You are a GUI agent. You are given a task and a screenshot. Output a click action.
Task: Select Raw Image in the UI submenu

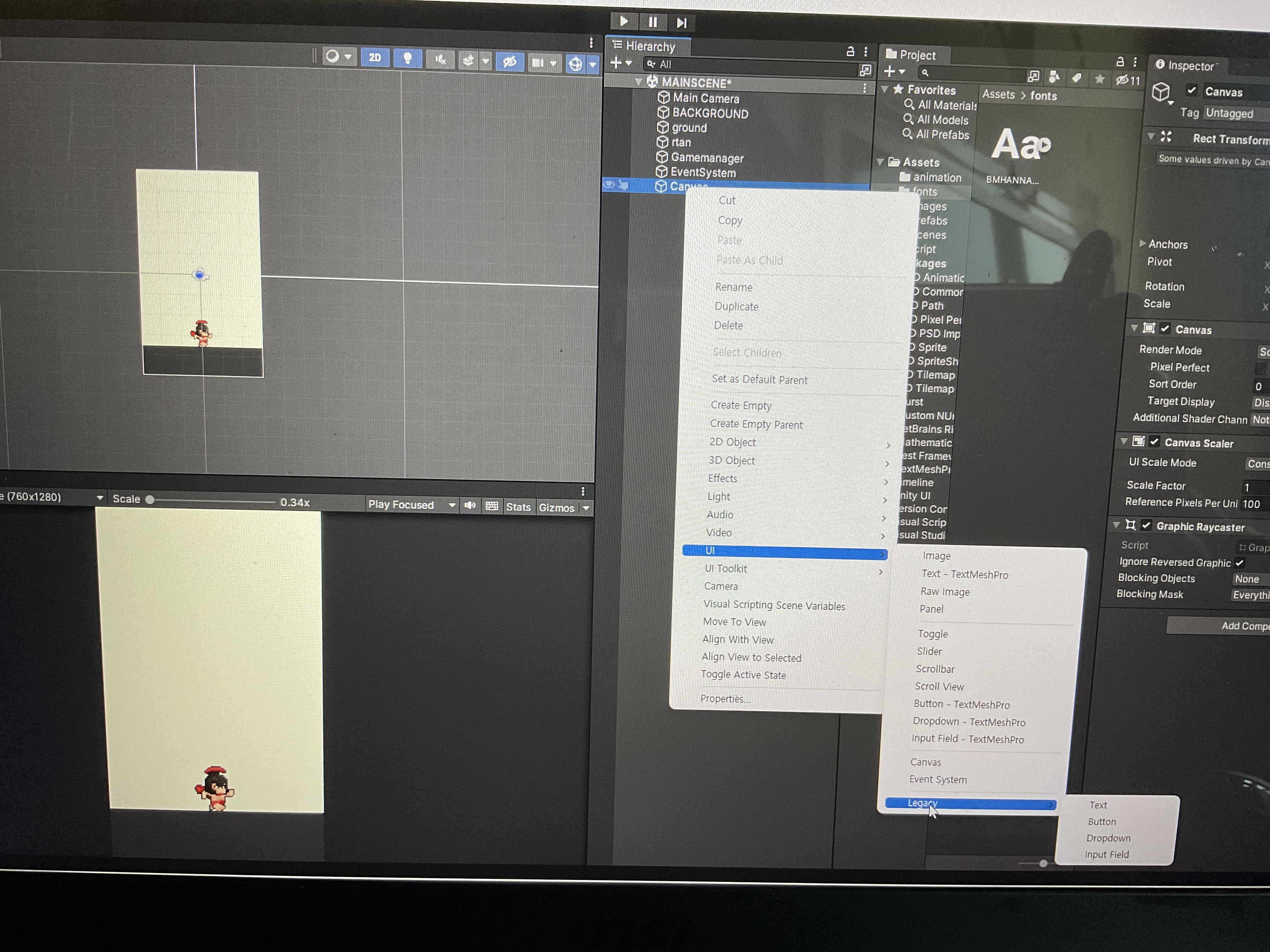point(945,592)
